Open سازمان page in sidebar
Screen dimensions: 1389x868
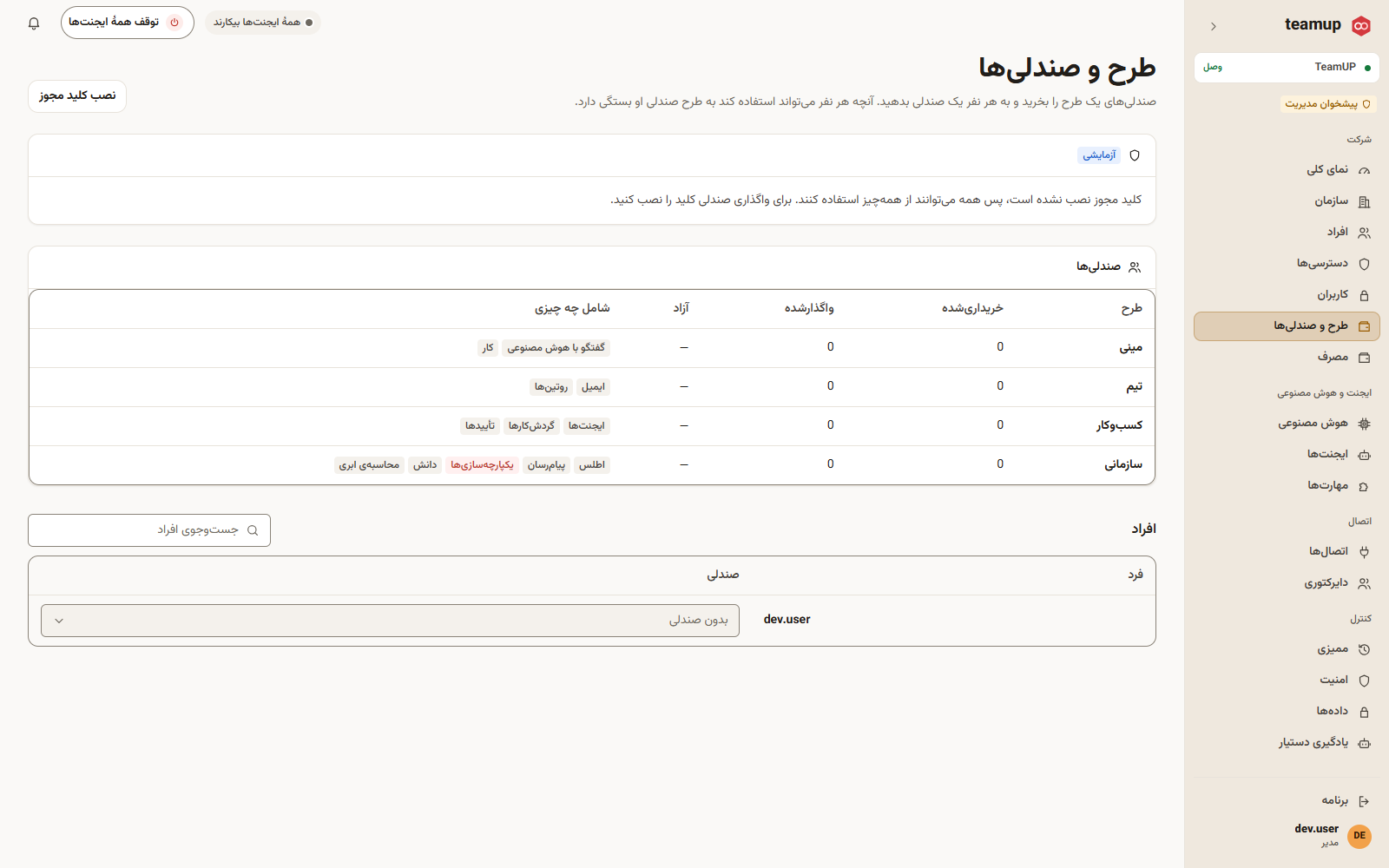point(1287,201)
